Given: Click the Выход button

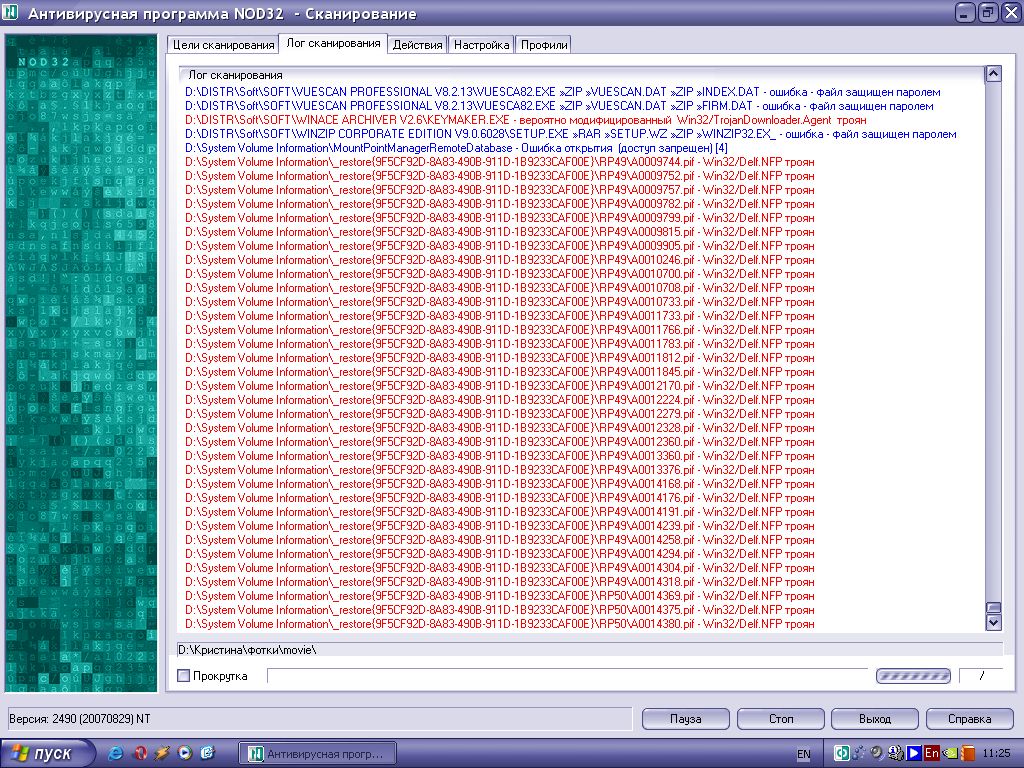Looking at the screenshot, I should (875, 719).
